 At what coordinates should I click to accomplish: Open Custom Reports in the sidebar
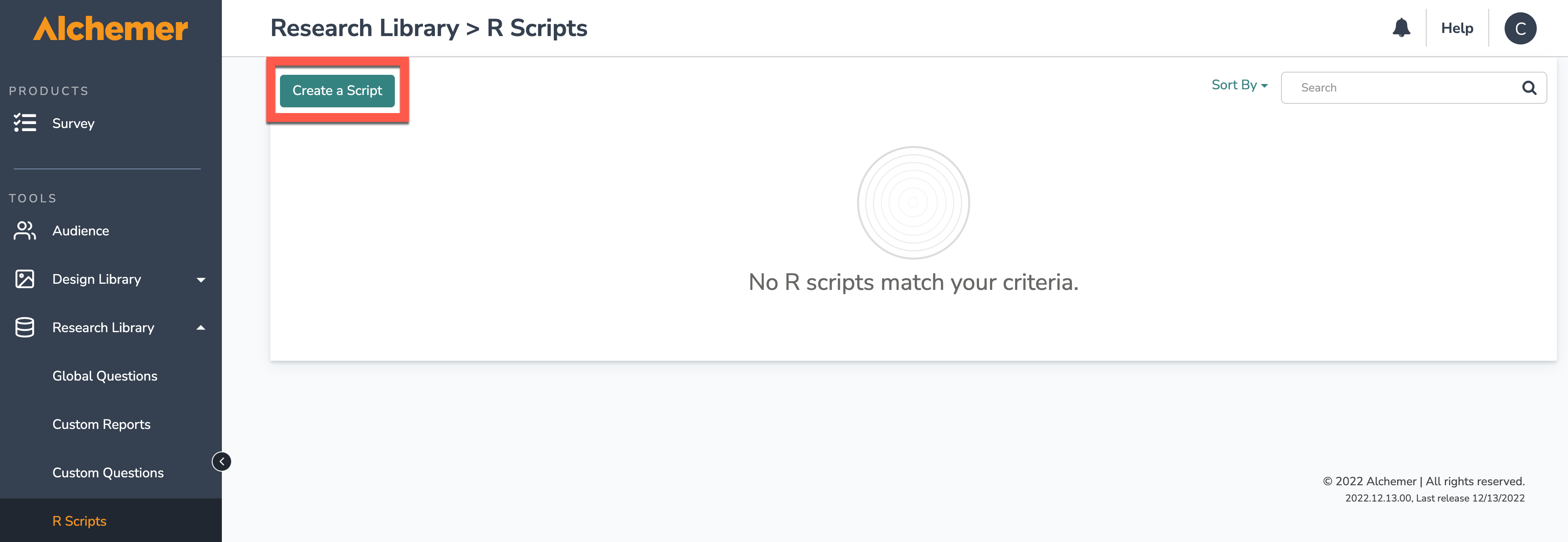(101, 425)
